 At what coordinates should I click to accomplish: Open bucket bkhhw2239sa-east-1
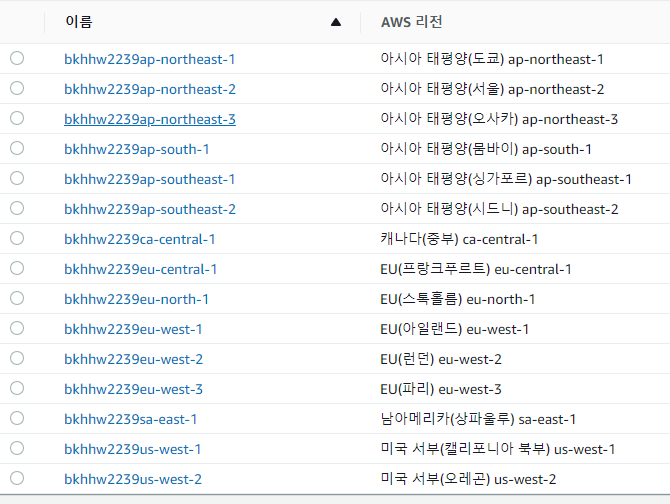(131, 419)
